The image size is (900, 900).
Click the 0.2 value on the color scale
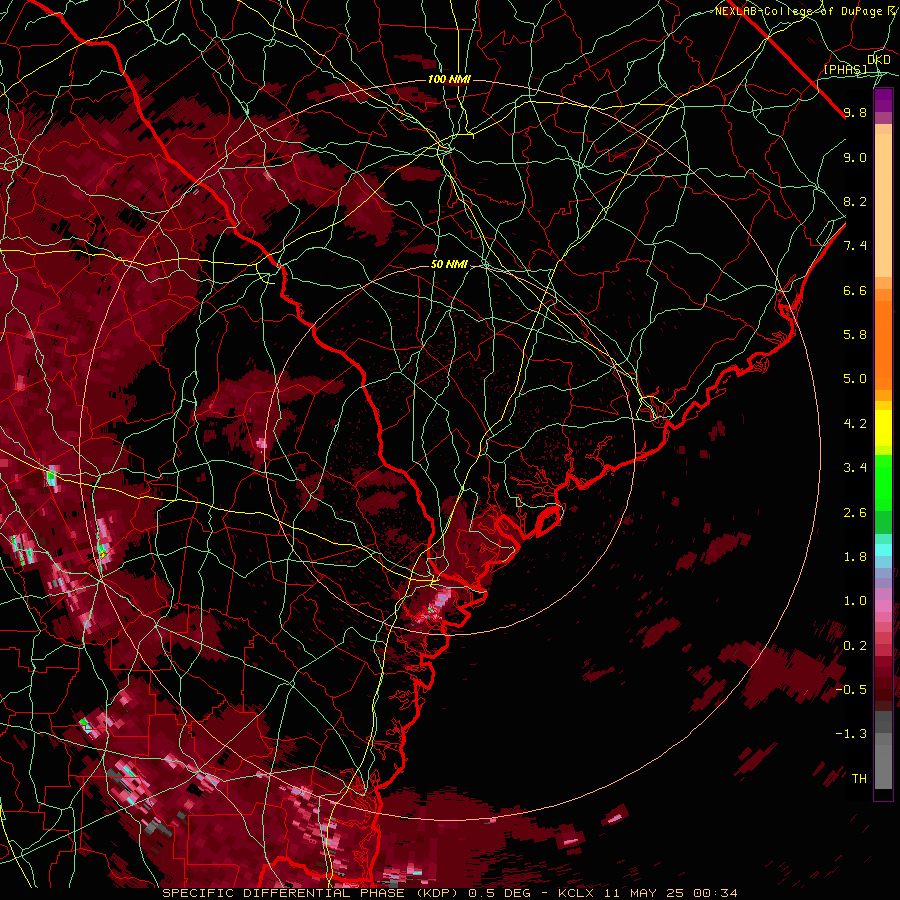click(855, 646)
